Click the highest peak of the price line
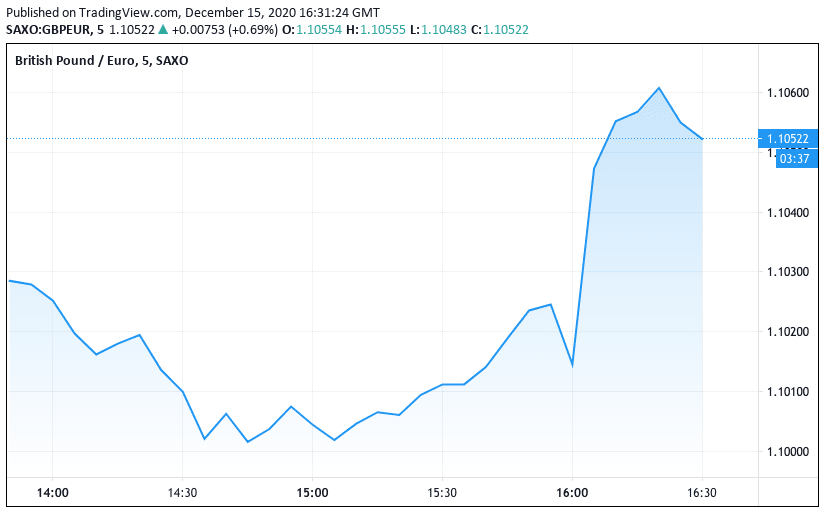Viewport: 825px width, 513px height. click(x=659, y=88)
